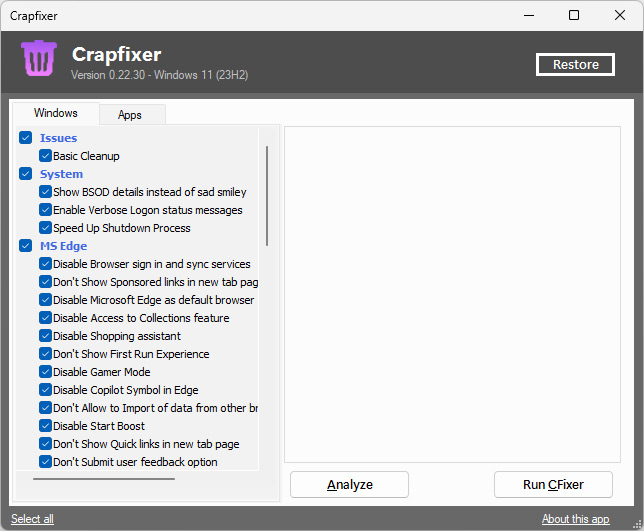Uncheck Don't Show First Run Experience

[45, 354]
